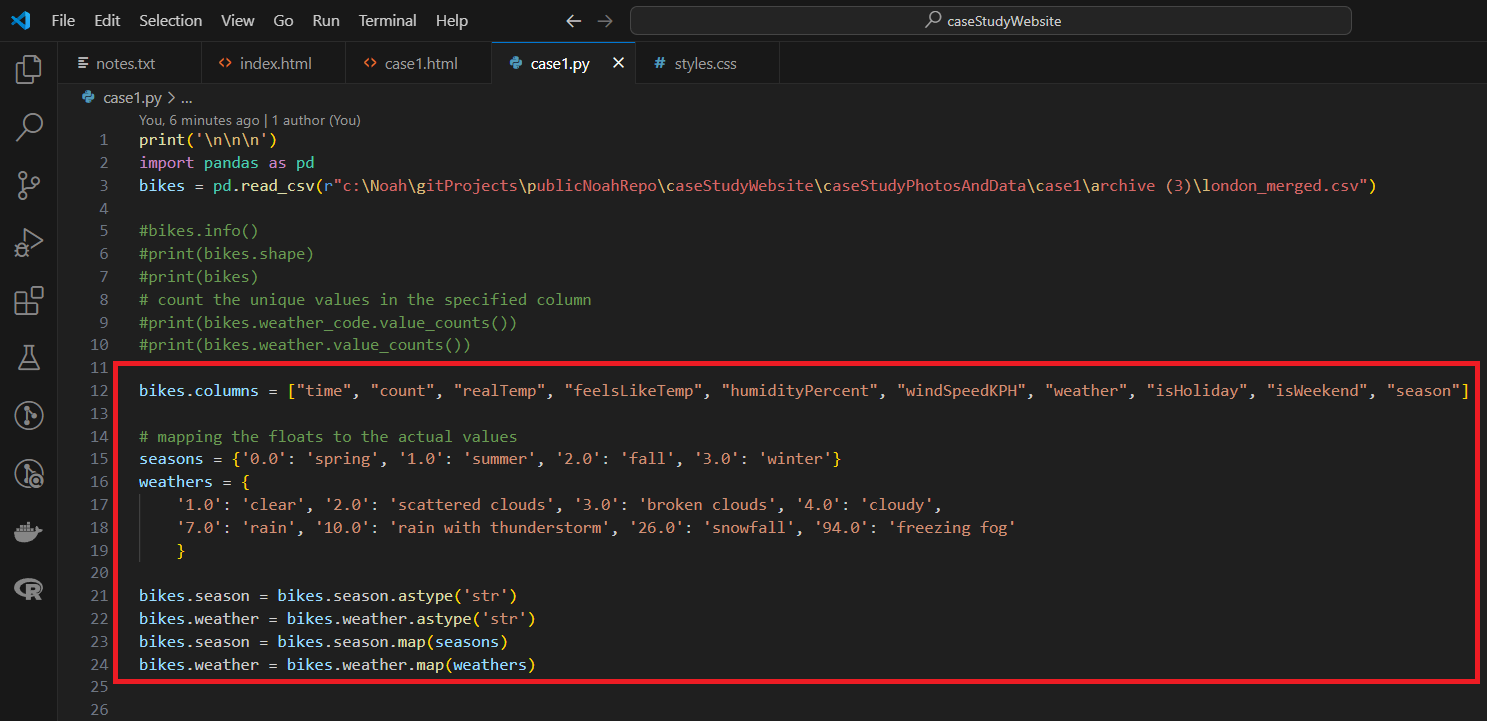The image size is (1487, 721).
Task: Open the Edit menu
Action: point(107,20)
